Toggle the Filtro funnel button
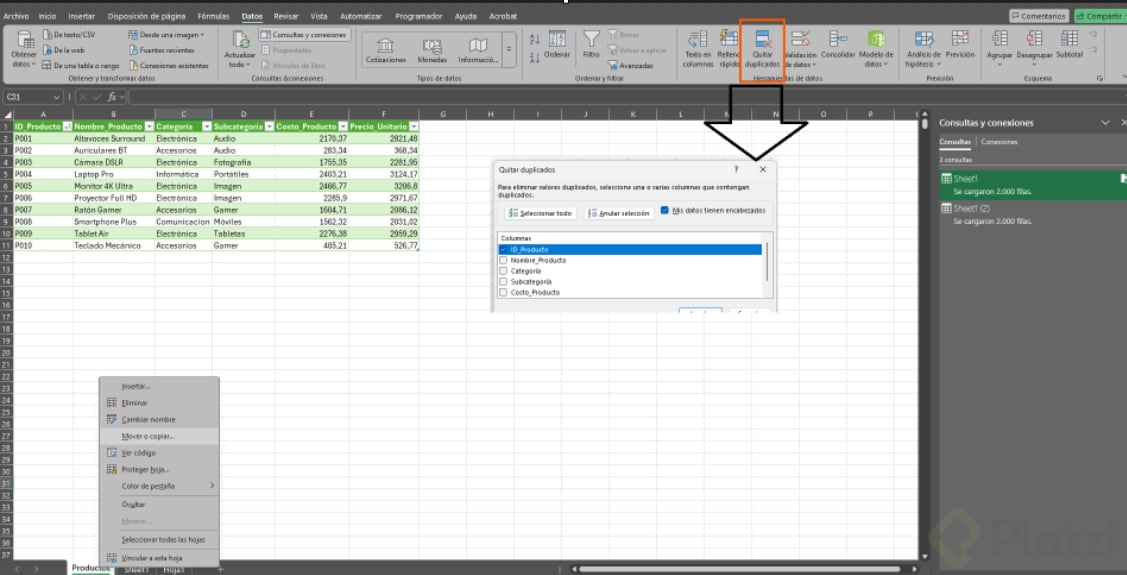The height and width of the screenshot is (575, 1127). pos(592,44)
